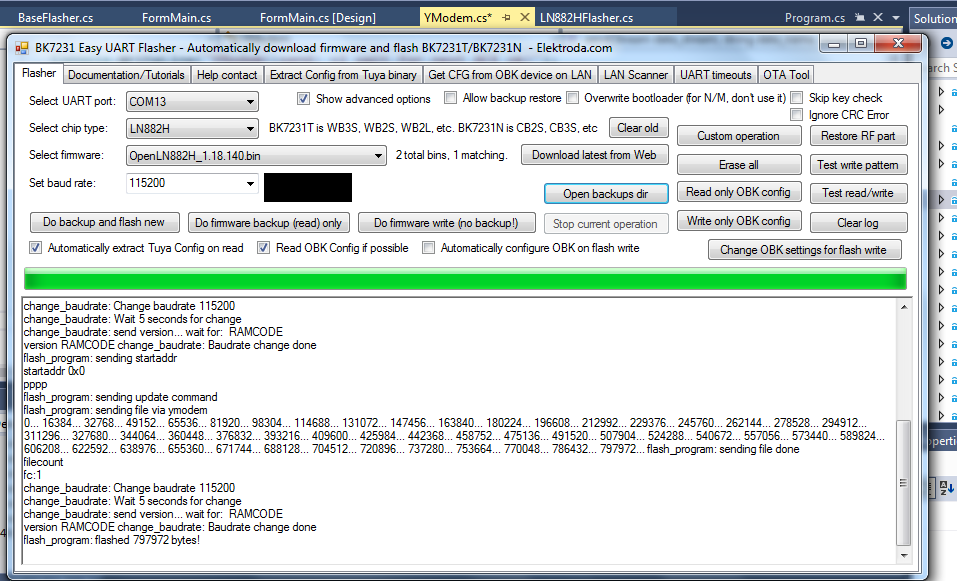Click the BK7231 Easy UART Flasher app icon
This screenshot has height=581, width=957.
22,48
